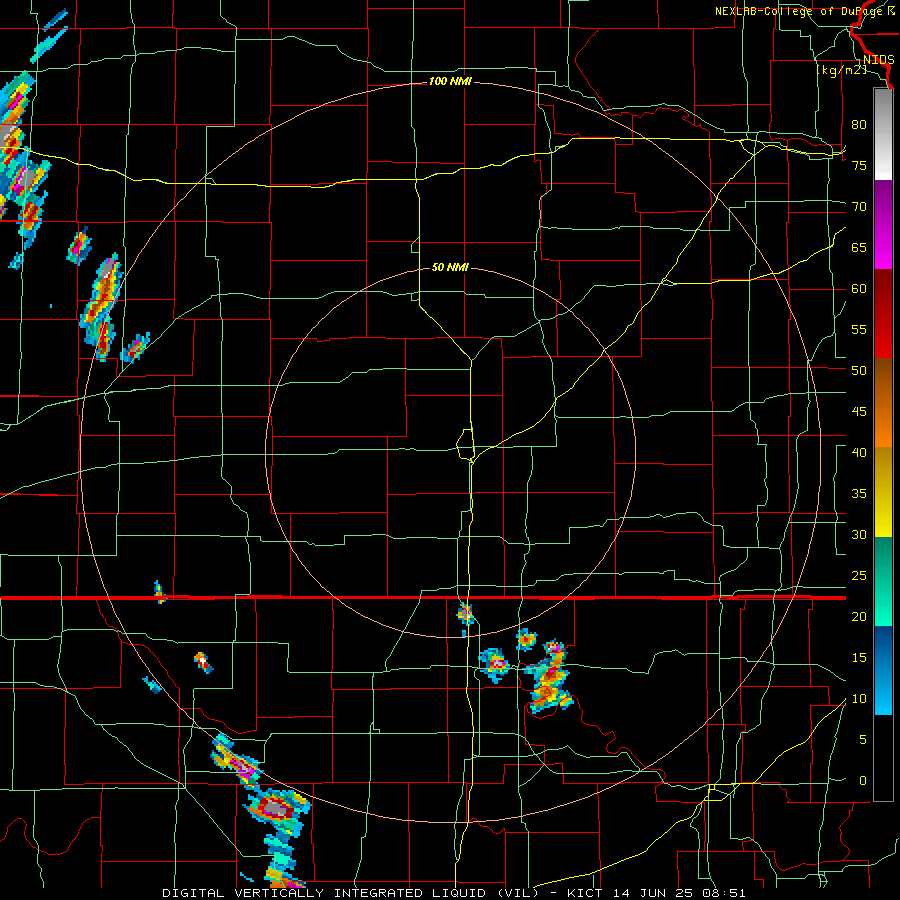Click the NEXLAB-College of DuPage credit text

804,11
